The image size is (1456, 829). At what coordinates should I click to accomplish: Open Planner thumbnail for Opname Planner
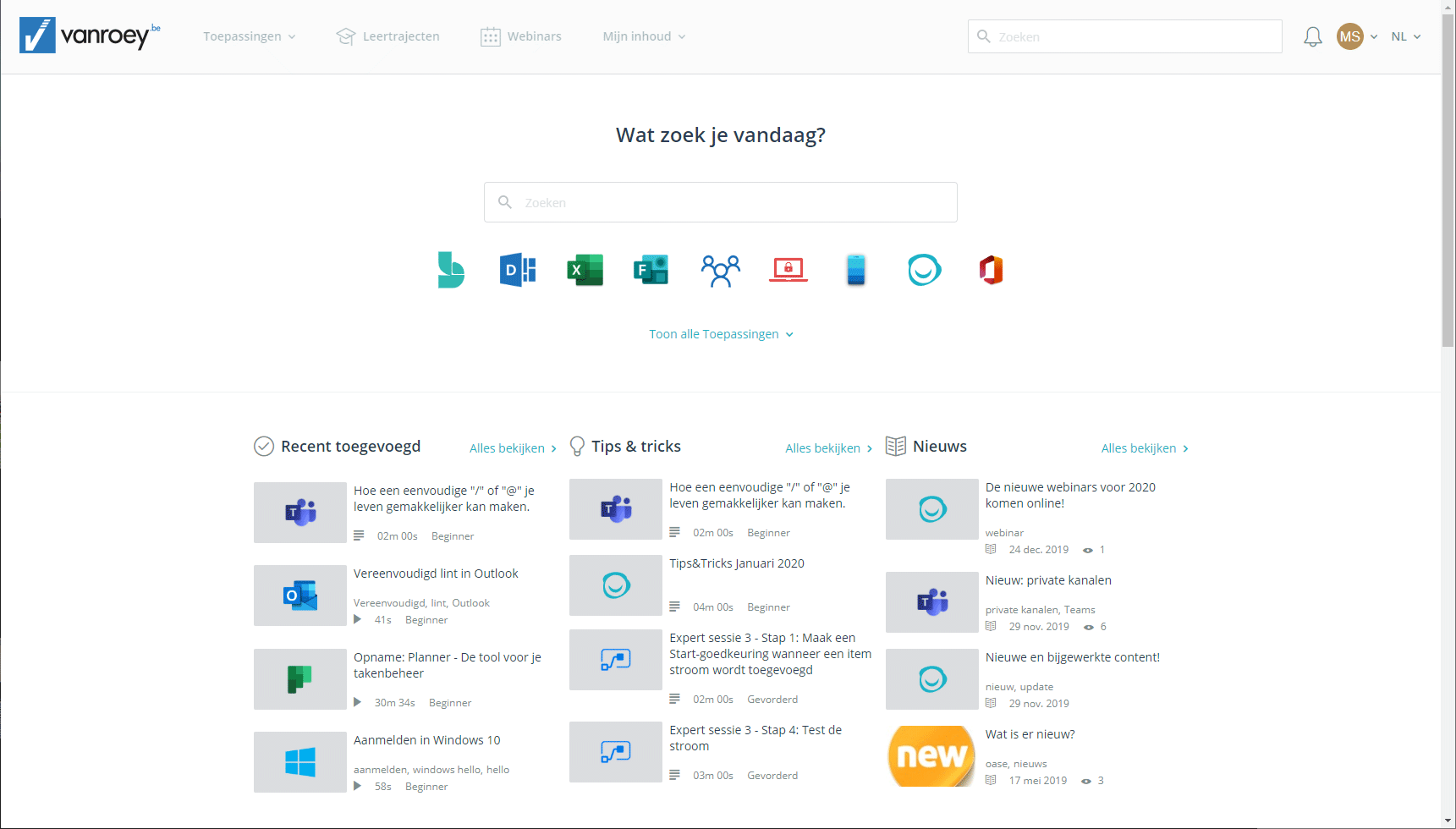click(x=300, y=679)
